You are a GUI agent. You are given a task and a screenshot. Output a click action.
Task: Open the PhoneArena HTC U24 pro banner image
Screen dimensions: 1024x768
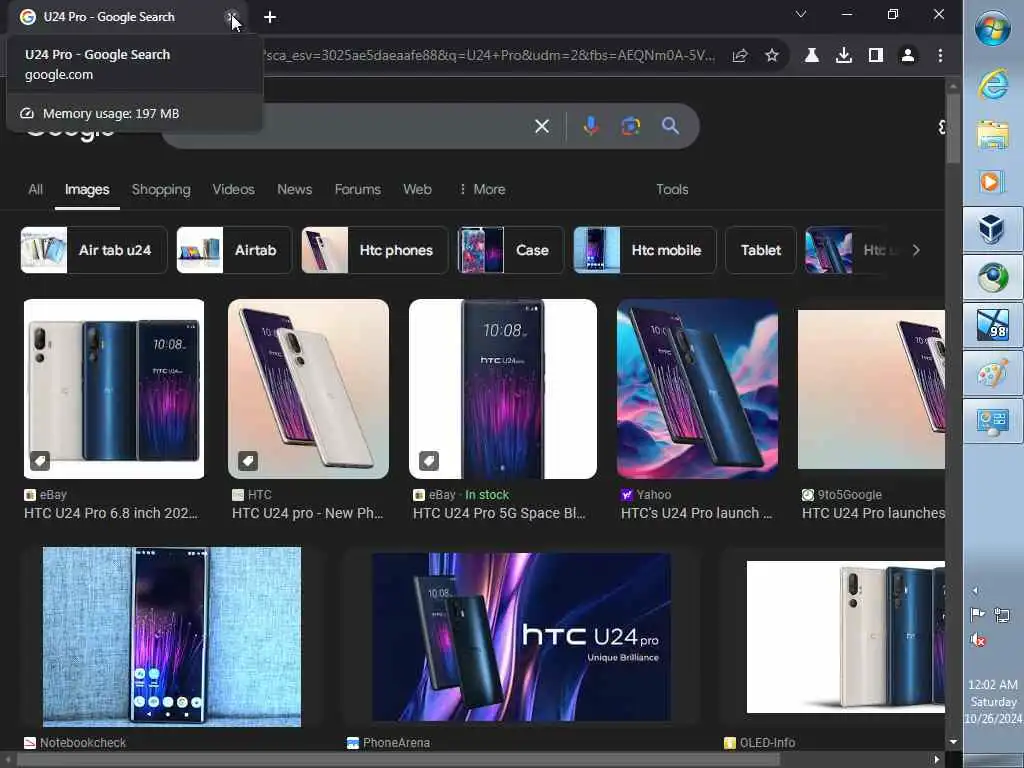(x=521, y=637)
